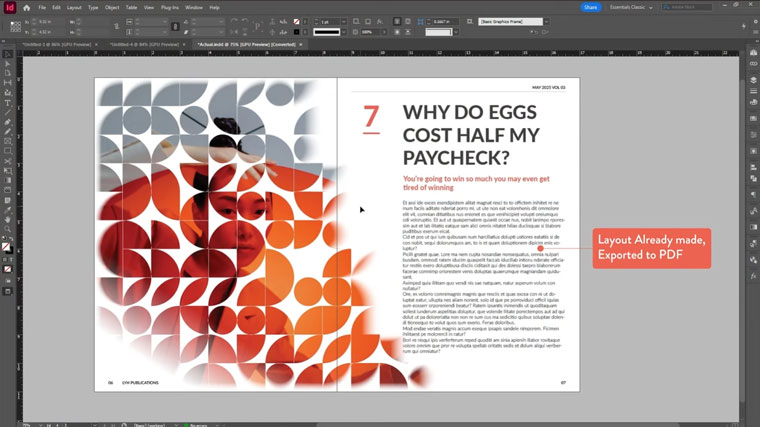Open the Object menu
The image size is (760, 427).
(112, 8)
